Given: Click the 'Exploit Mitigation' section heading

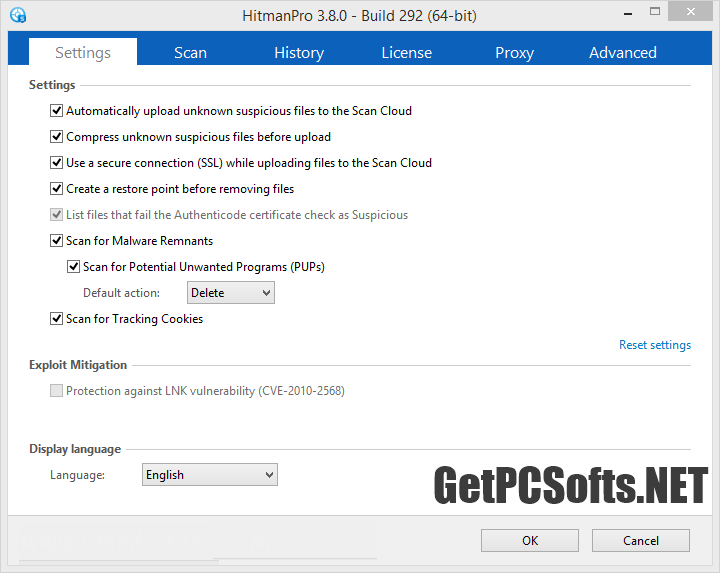Looking at the screenshot, I should pos(78,365).
